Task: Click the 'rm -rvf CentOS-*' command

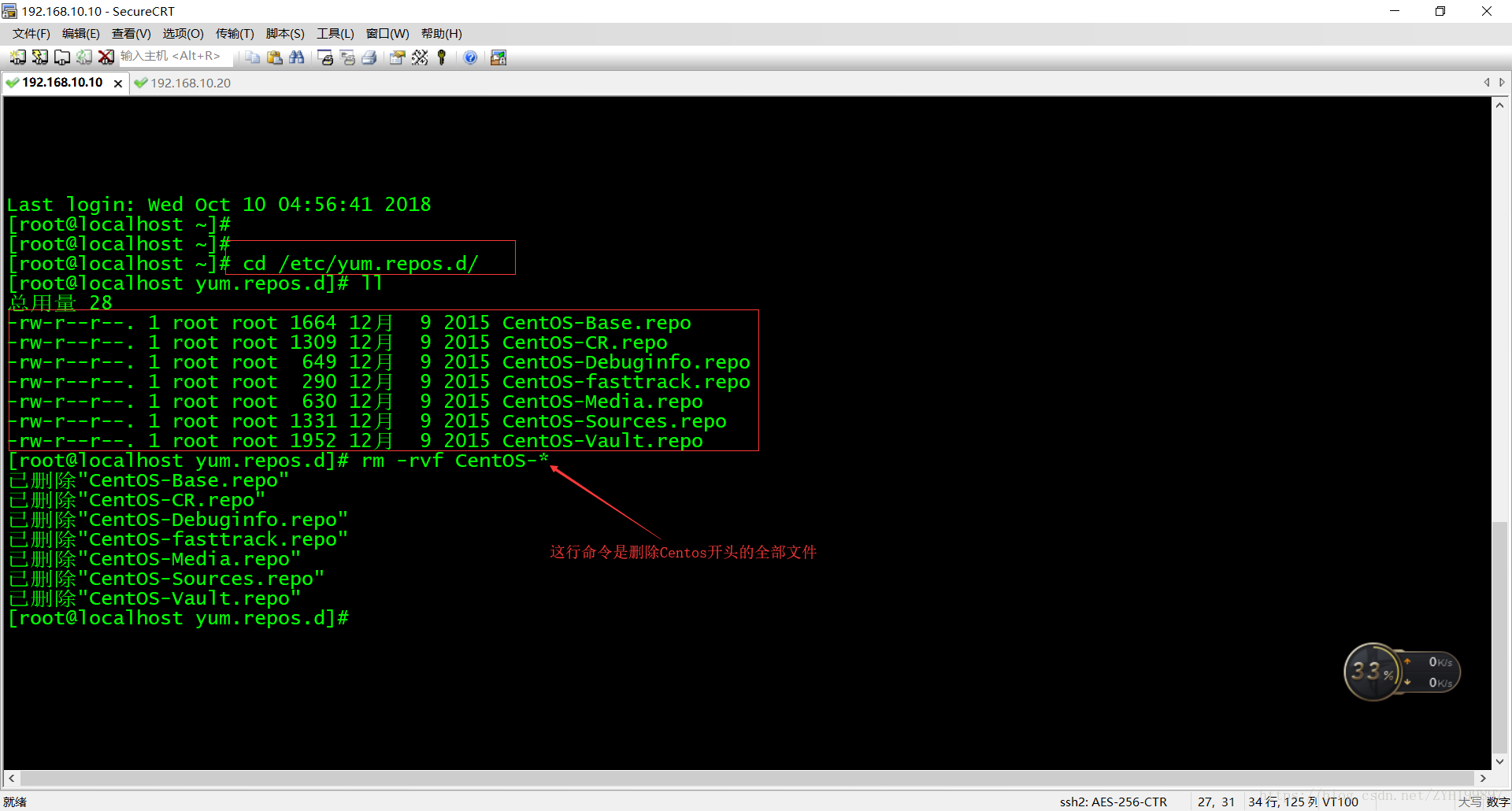Action: click(454, 461)
